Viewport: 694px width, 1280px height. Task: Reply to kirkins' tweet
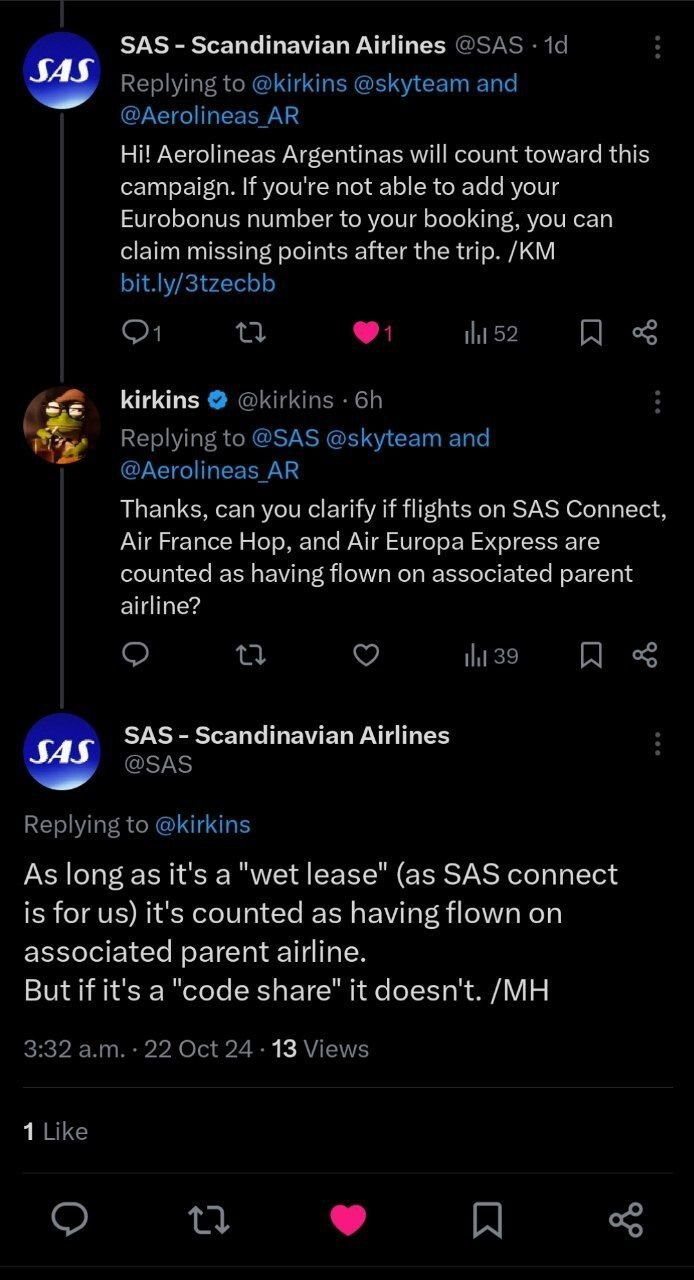pyautogui.click(x=135, y=655)
